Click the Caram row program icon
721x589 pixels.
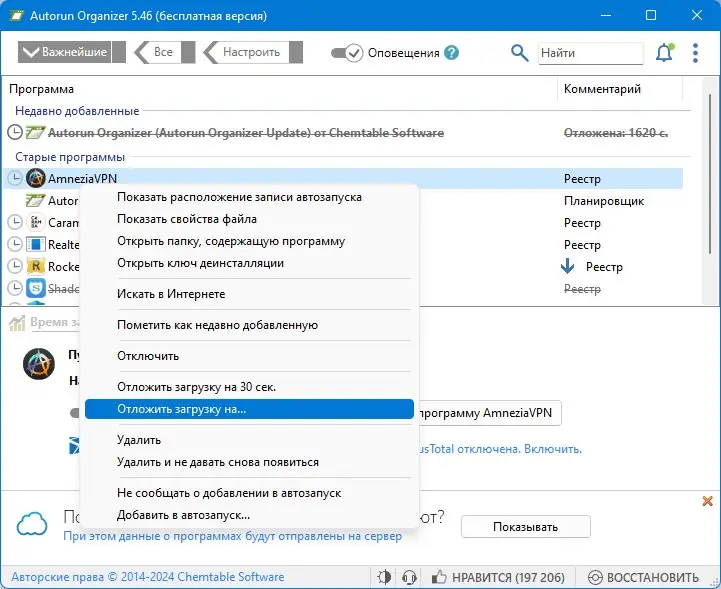tap(35, 222)
